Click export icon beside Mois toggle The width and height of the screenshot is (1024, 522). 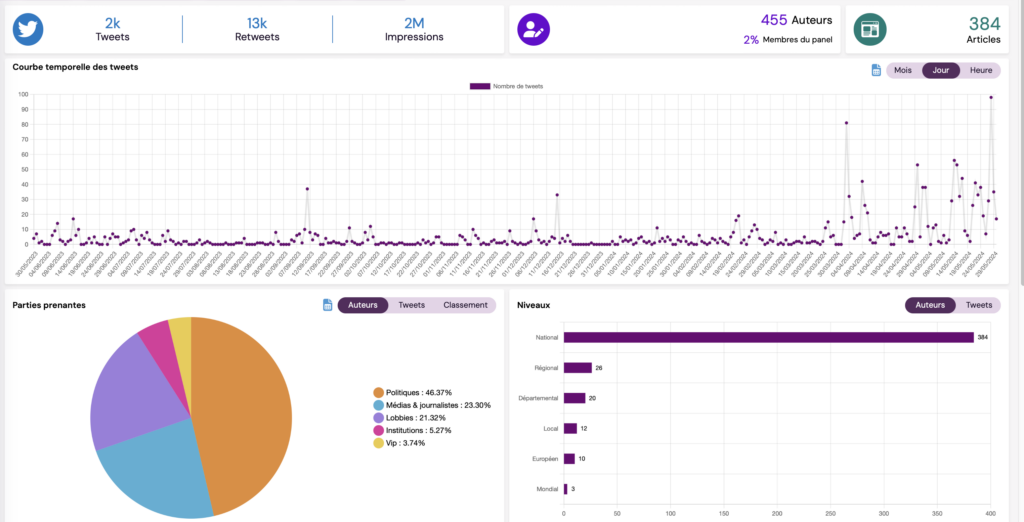click(x=876, y=70)
